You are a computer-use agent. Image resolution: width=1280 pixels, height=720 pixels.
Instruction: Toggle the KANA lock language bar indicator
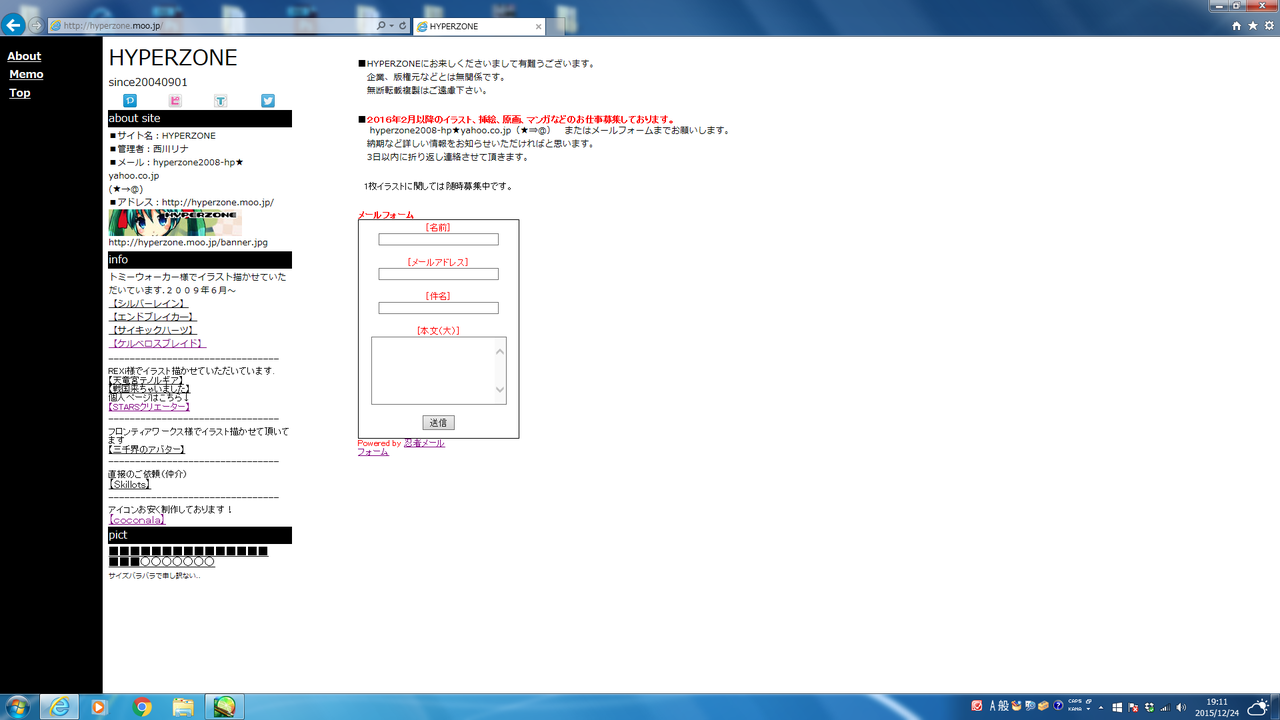1075,710
